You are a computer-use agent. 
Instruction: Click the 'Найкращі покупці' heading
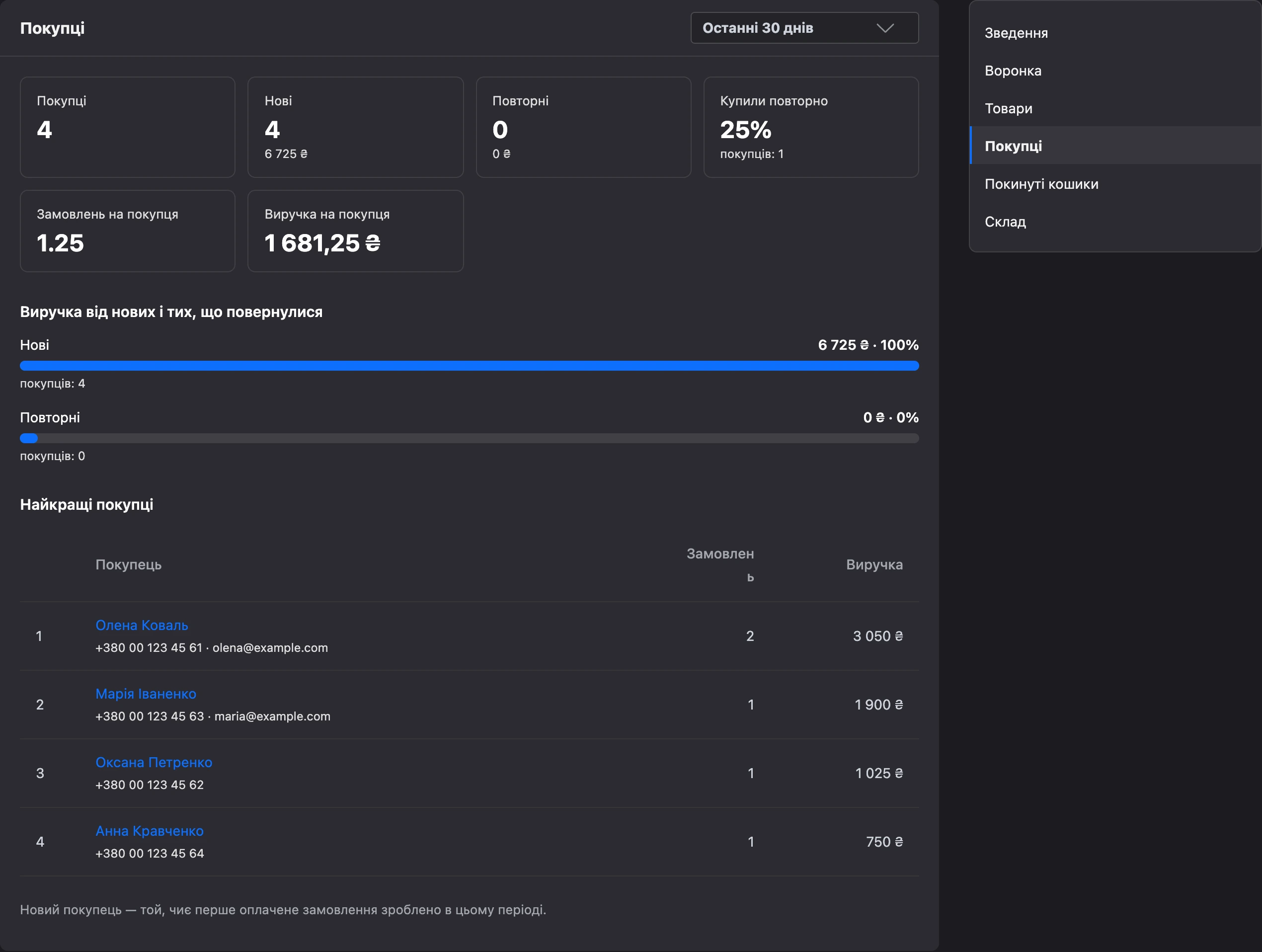87,504
